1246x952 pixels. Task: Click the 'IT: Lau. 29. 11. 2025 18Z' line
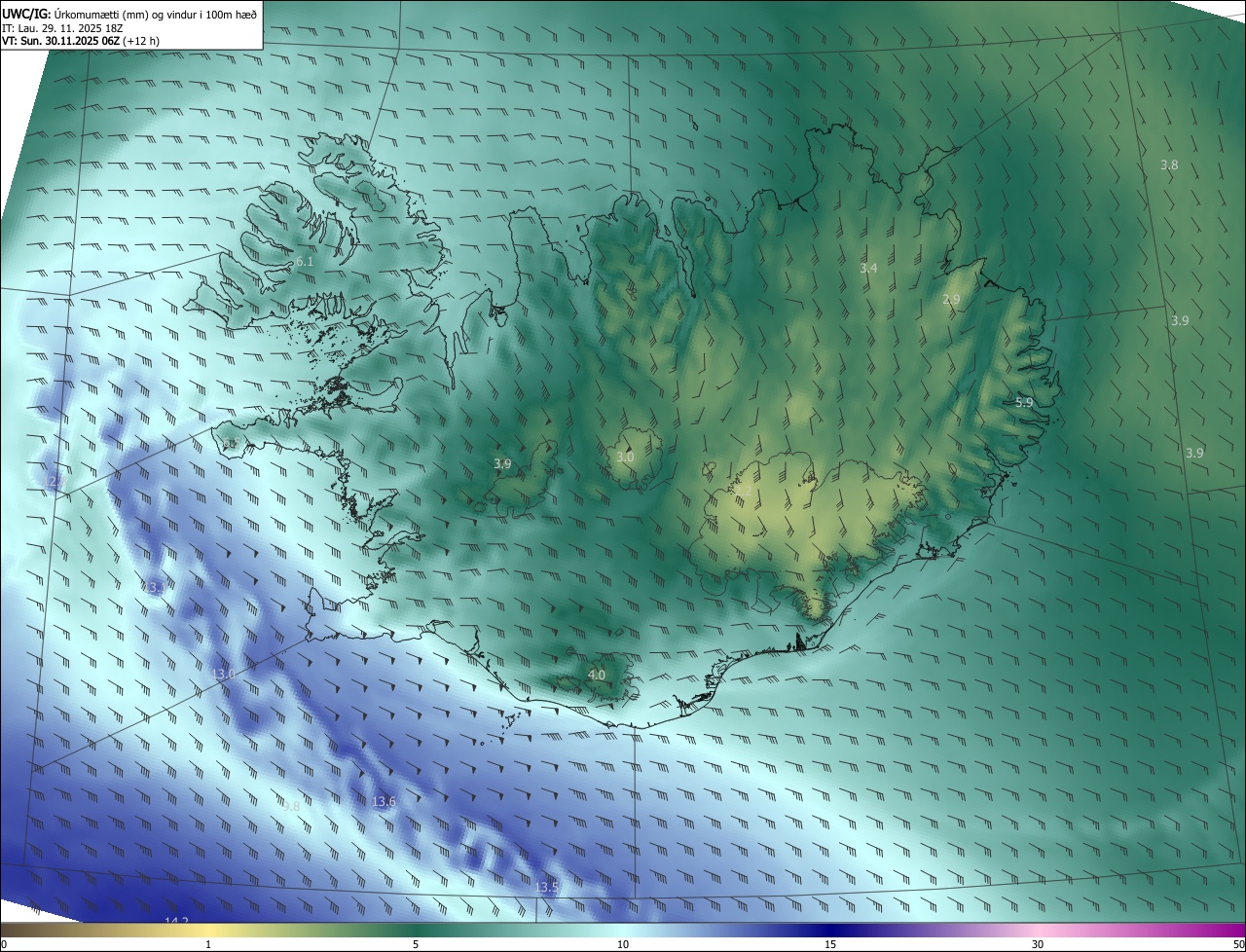pos(62,28)
